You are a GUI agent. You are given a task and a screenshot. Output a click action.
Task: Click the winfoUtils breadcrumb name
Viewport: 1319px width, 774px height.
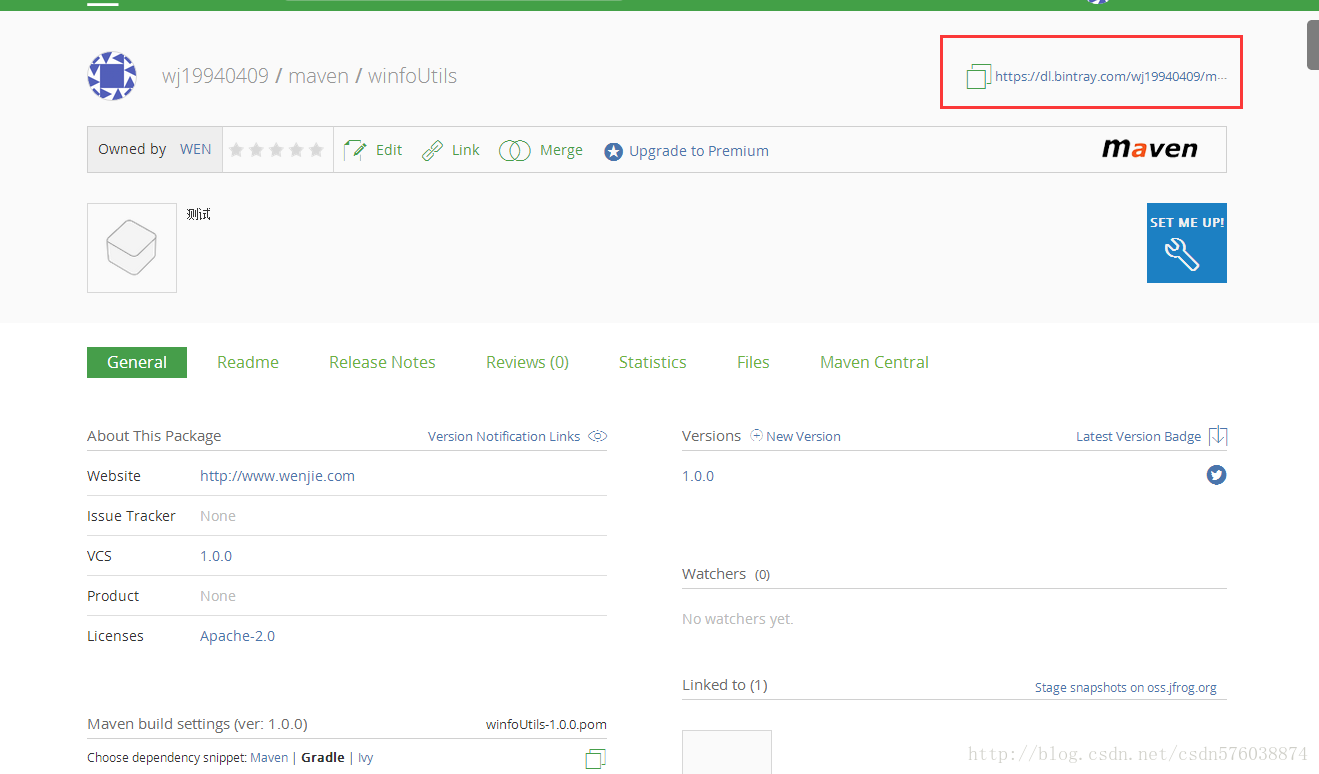412,76
